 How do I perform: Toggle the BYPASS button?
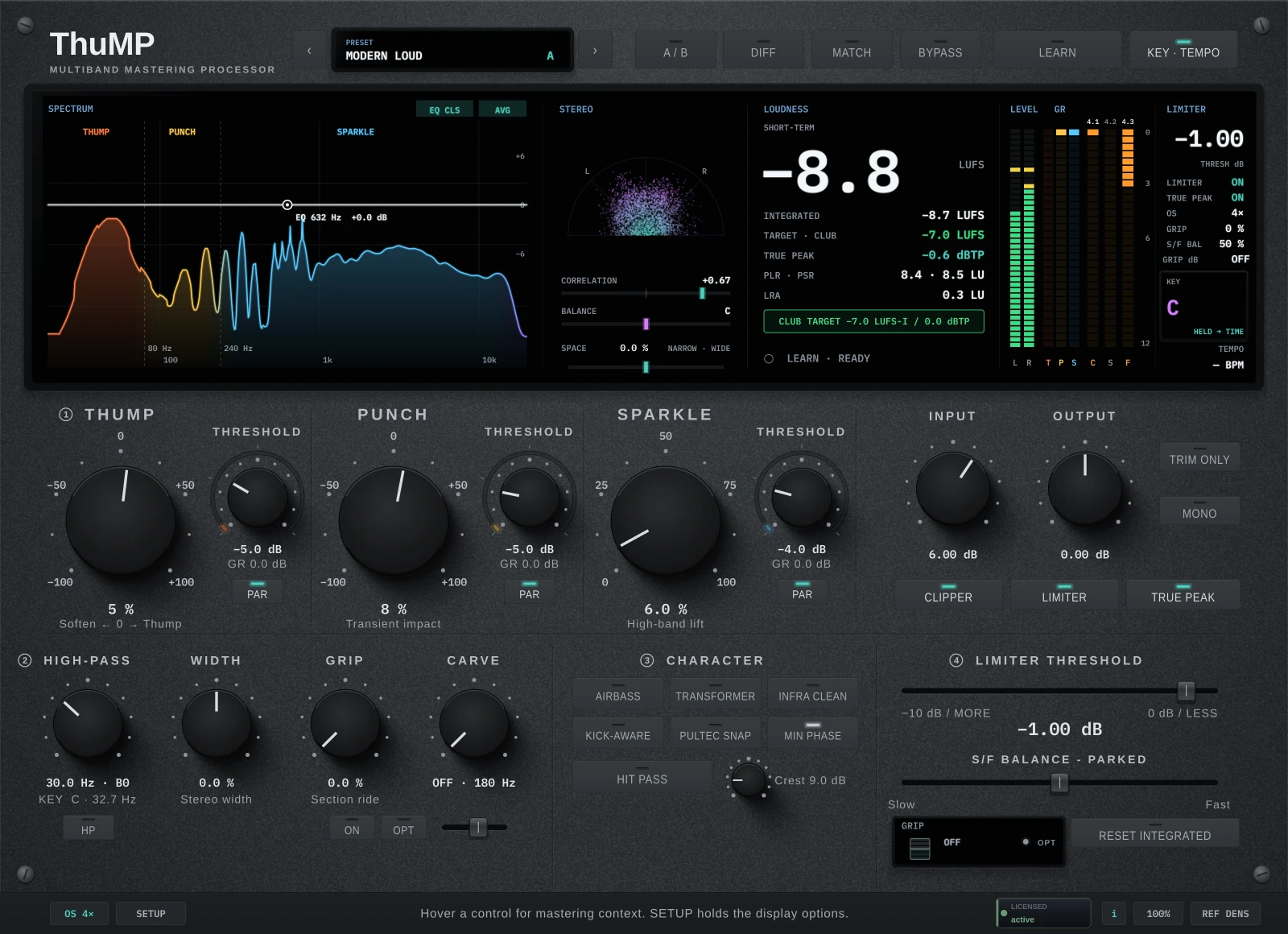point(940,51)
